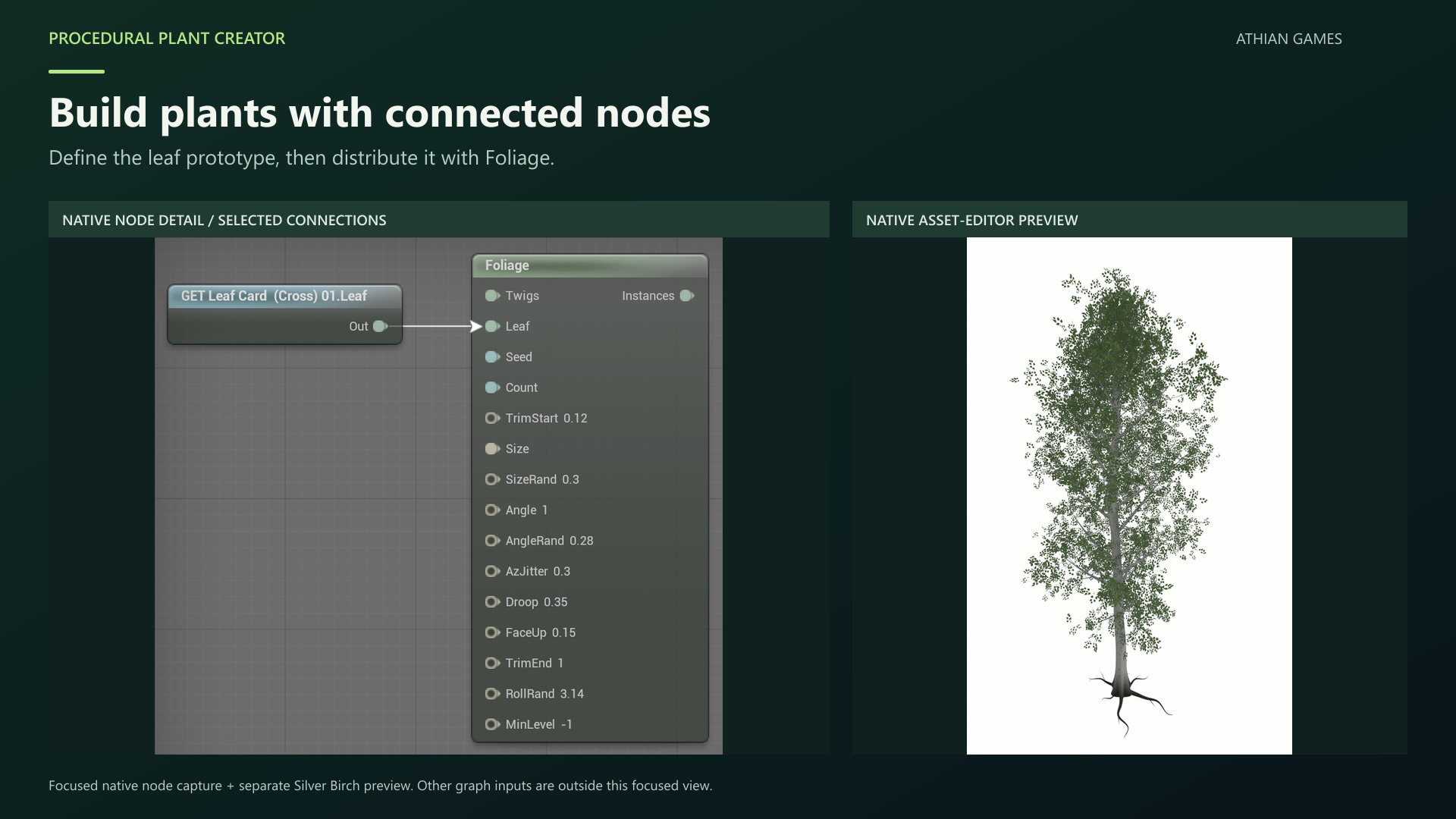1456x819 pixels.
Task: Click the AngleRand value 0.28
Action: 582,541
